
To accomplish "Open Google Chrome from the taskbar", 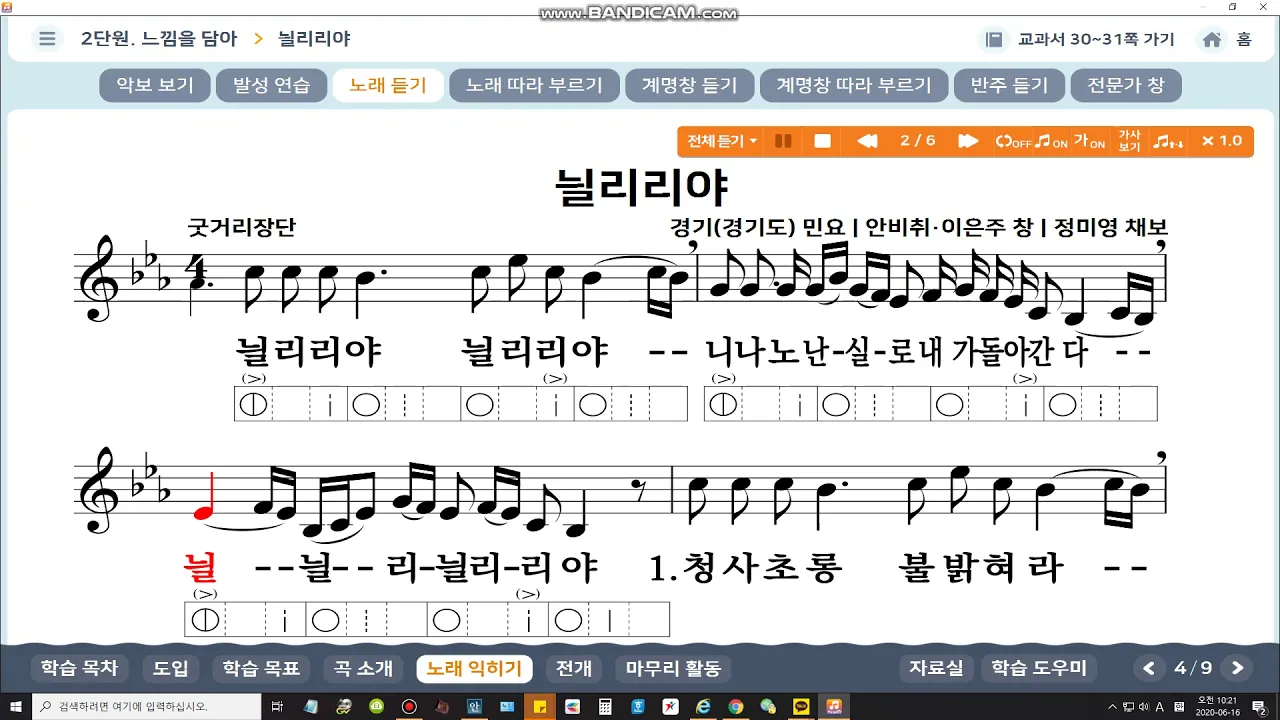I will (x=736, y=706).
